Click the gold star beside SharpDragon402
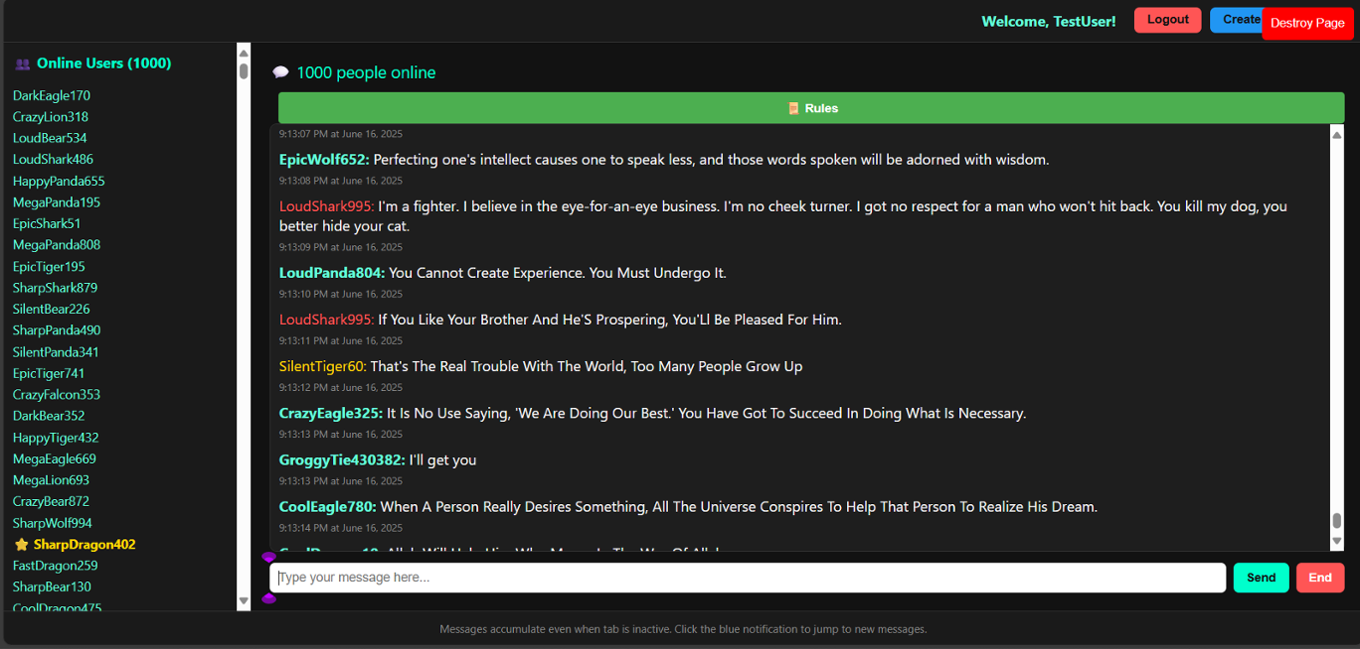 tap(21, 544)
